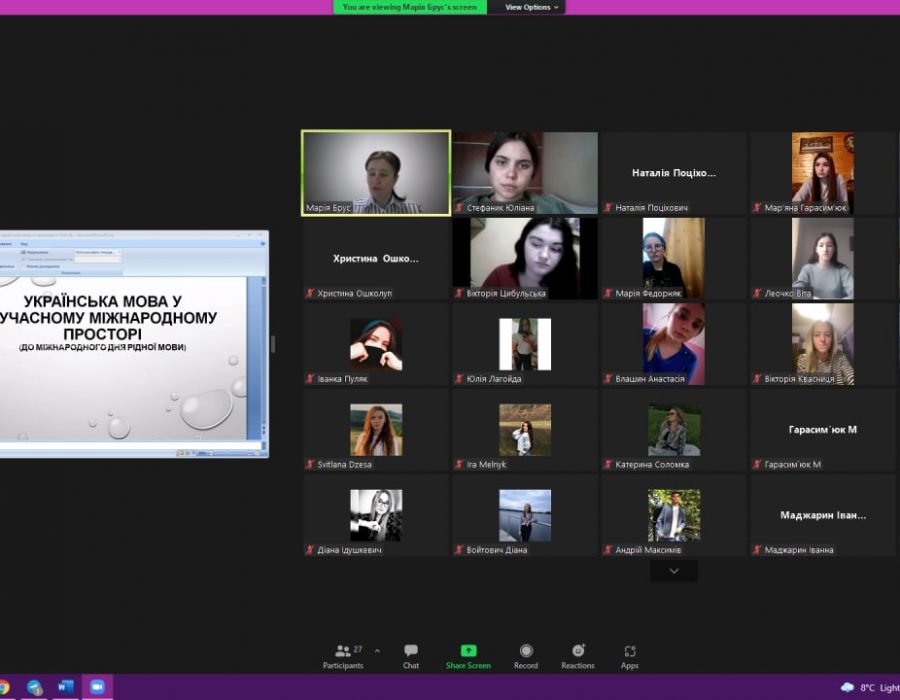Click the 'You are viewing' screen share banner
Screen dimensions: 900x700
[x=410, y=7]
